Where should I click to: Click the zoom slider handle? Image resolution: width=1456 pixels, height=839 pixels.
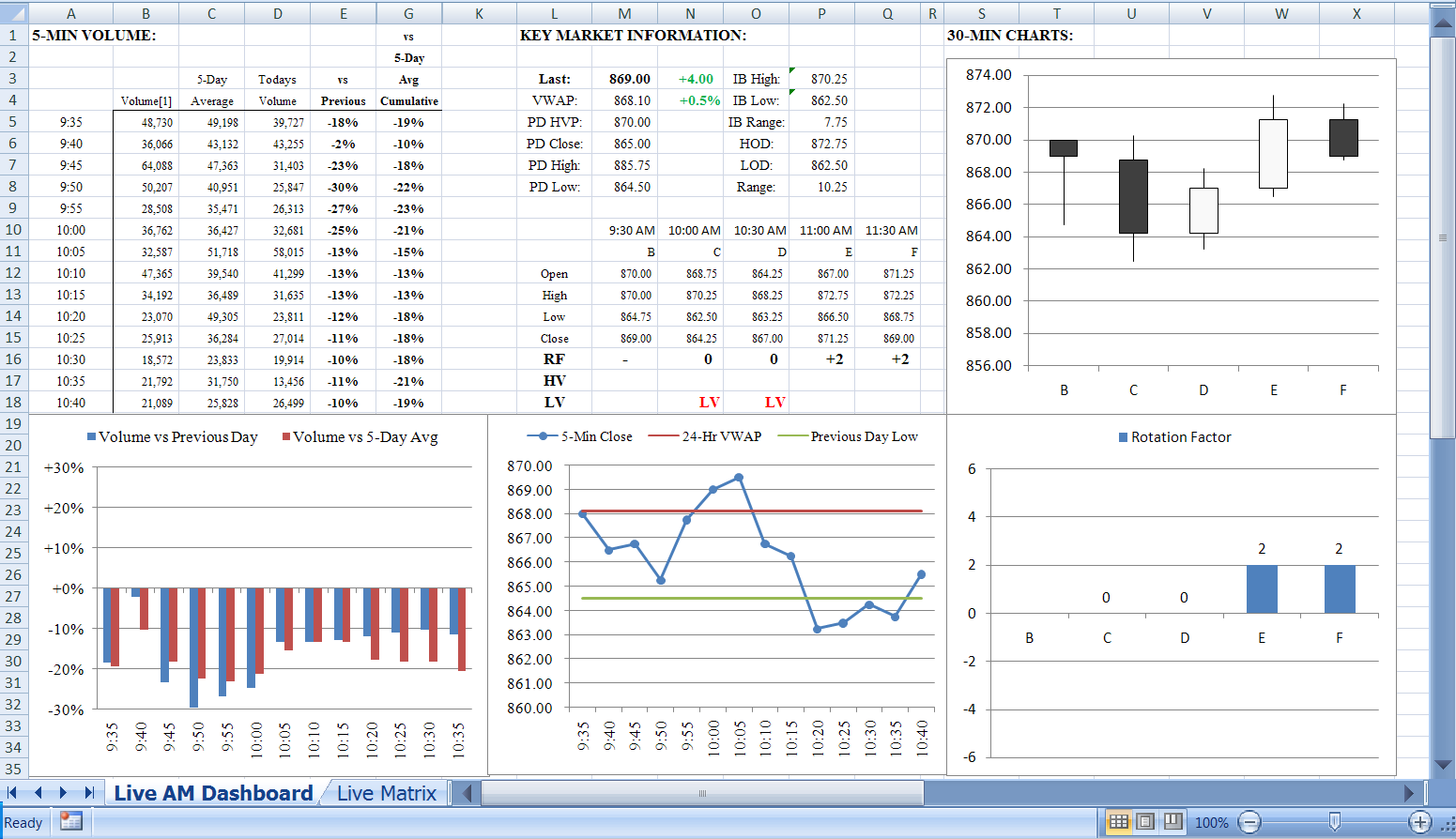pyautogui.click(x=1335, y=823)
